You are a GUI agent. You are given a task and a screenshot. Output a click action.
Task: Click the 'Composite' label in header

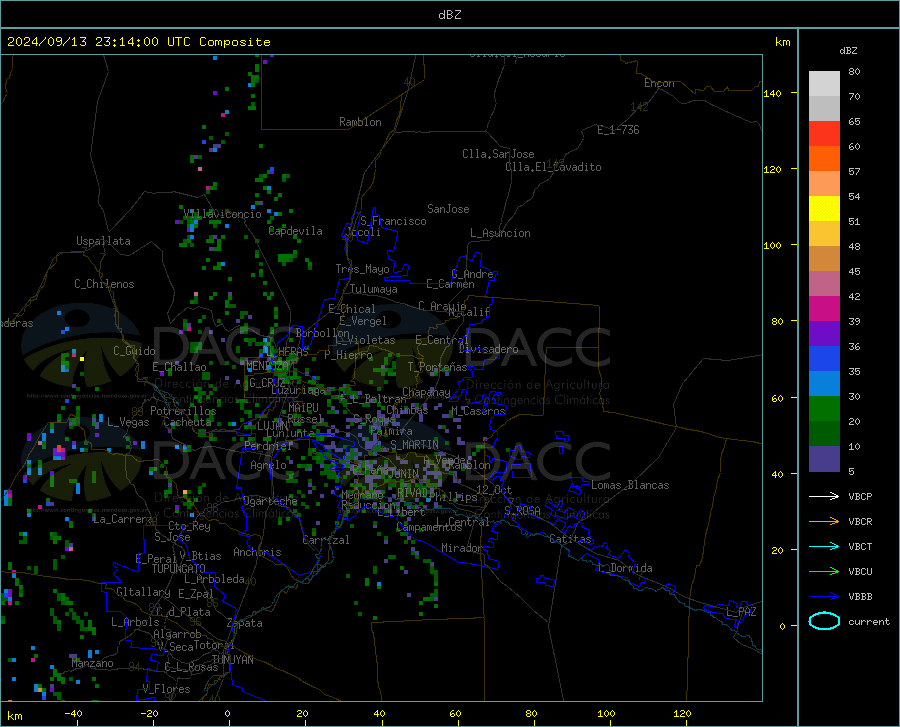pyautogui.click(x=235, y=42)
